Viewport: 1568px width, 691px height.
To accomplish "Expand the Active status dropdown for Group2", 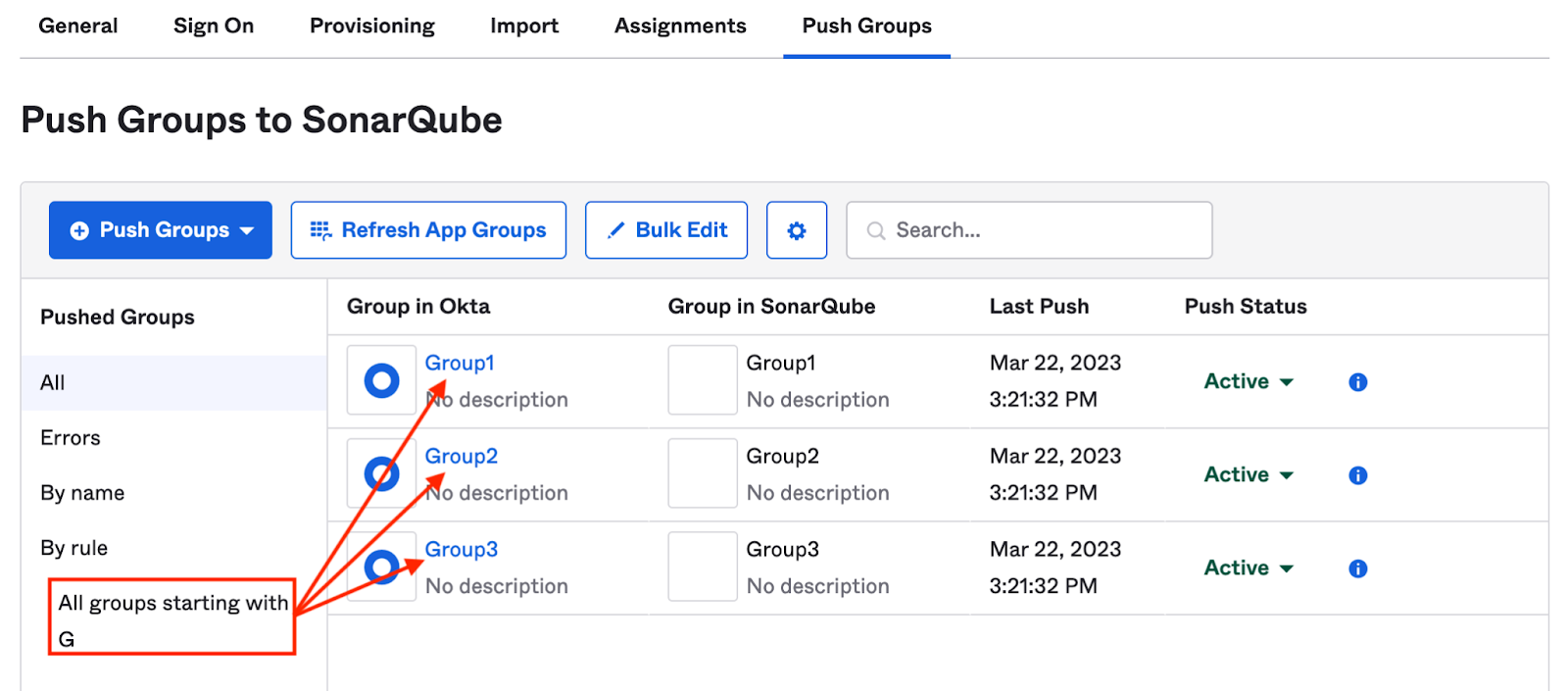I will click(1248, 474).
